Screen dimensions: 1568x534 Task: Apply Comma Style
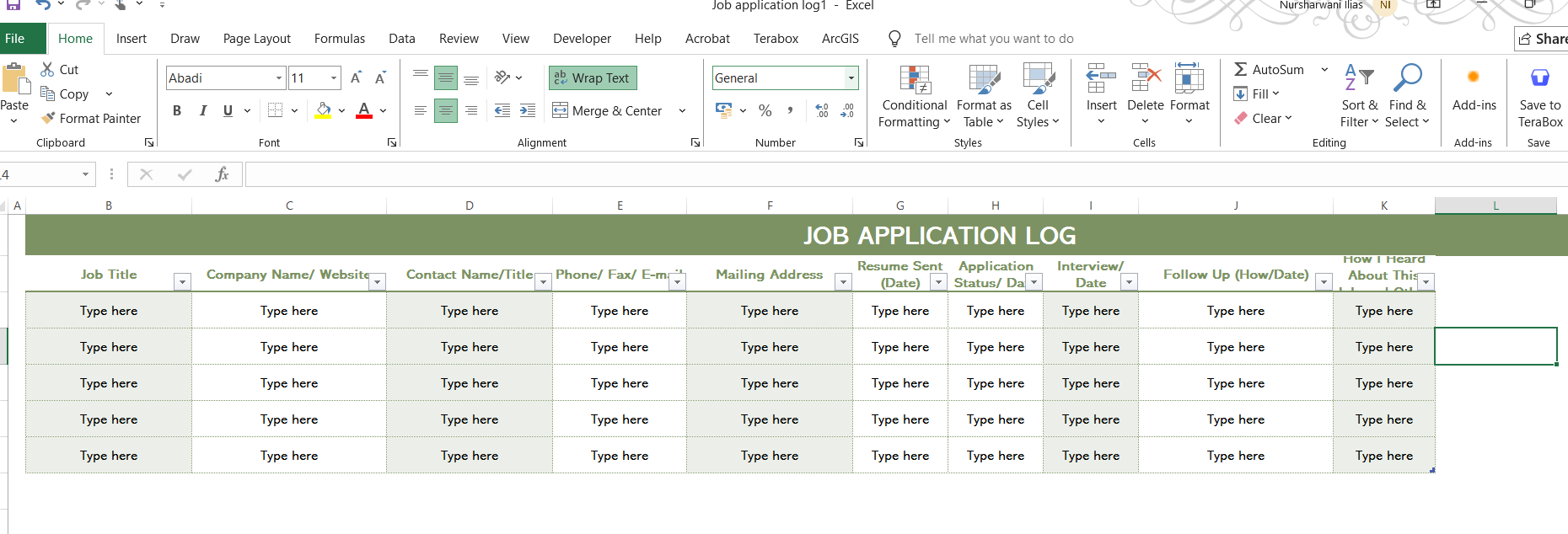790,110
